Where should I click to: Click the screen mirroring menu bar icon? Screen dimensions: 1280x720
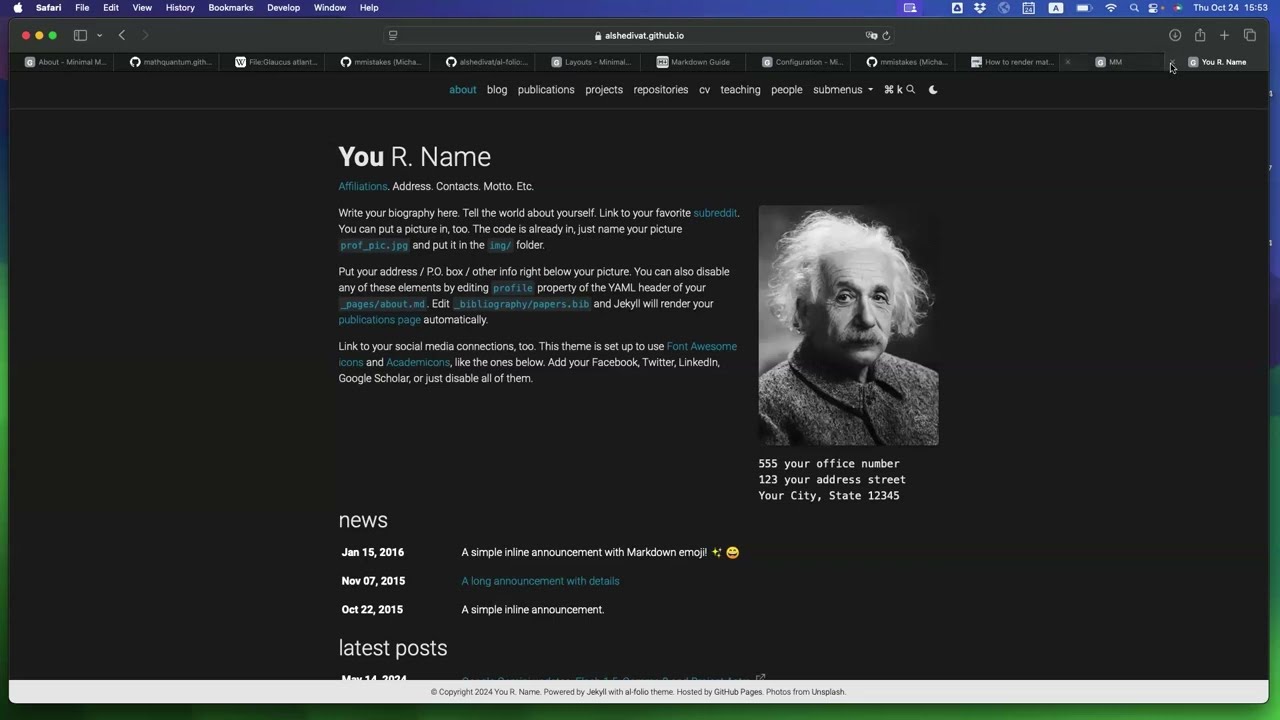pyautogui.click(x=909, y=7)
